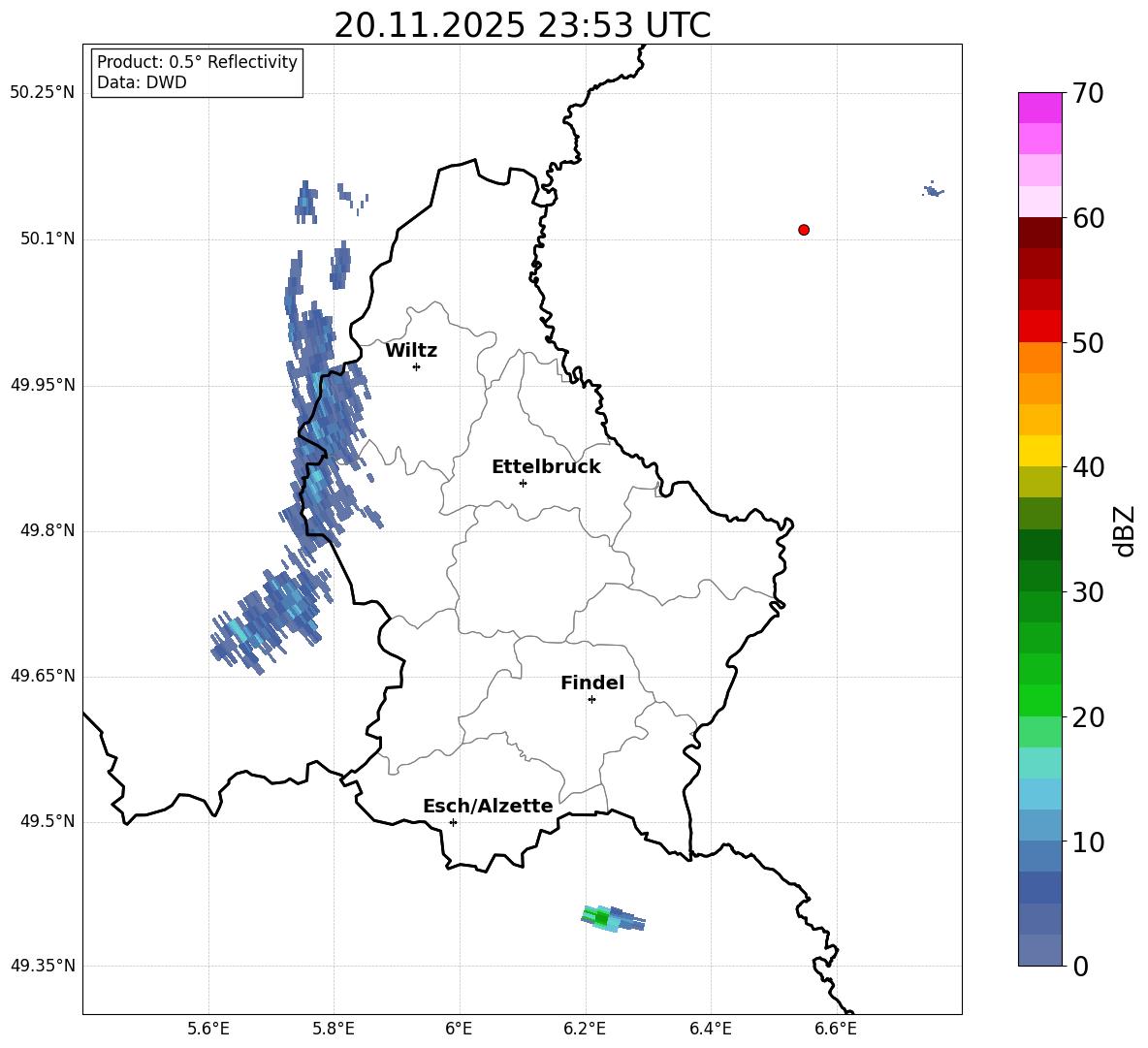
Task: Click the small radar echo northeast of red dot
Action: click(933, 190)
